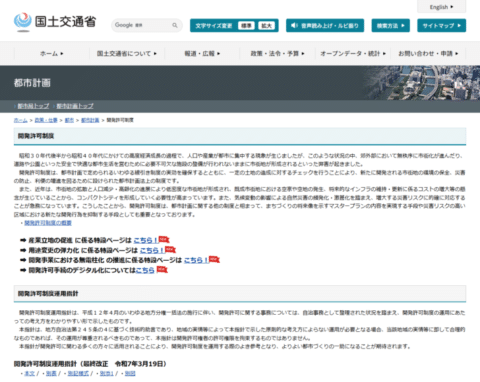Open こちら link for 用途変更の弾力化

pos(152,250)
